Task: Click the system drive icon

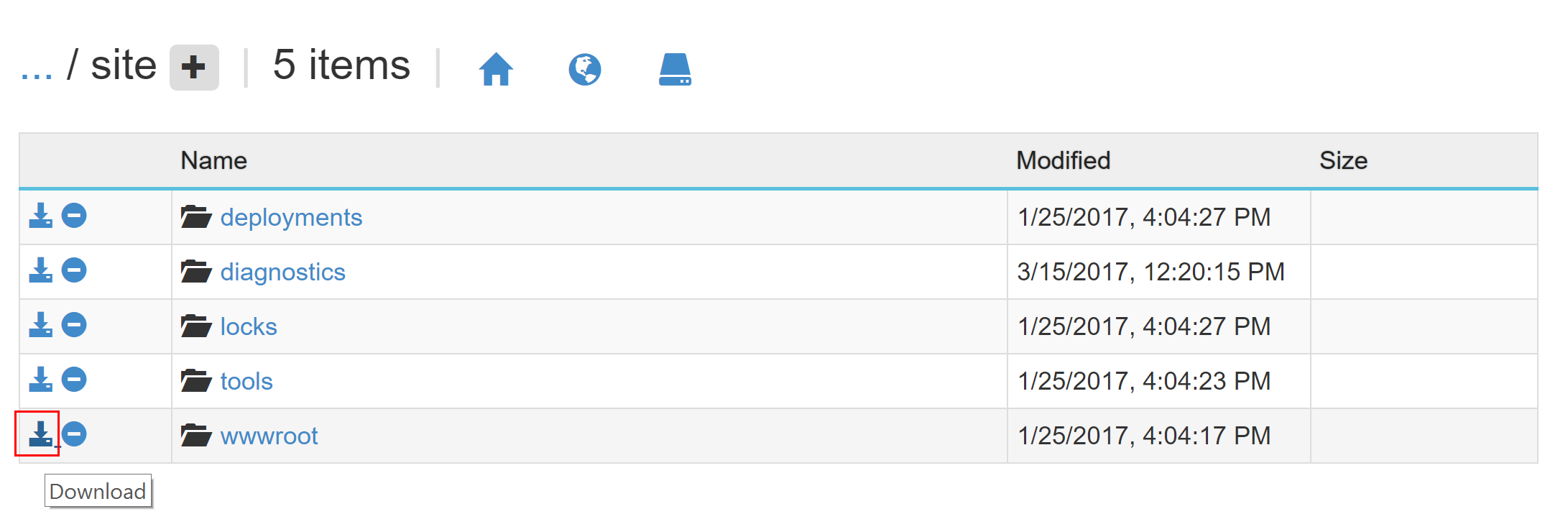Action: pos(675,69)
